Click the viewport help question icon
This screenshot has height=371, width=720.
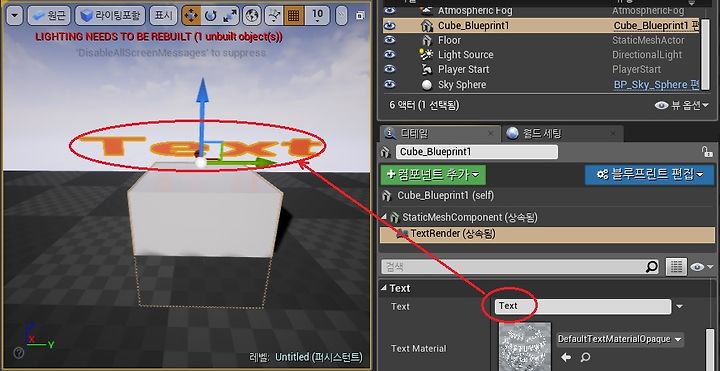tap(19, 353)
